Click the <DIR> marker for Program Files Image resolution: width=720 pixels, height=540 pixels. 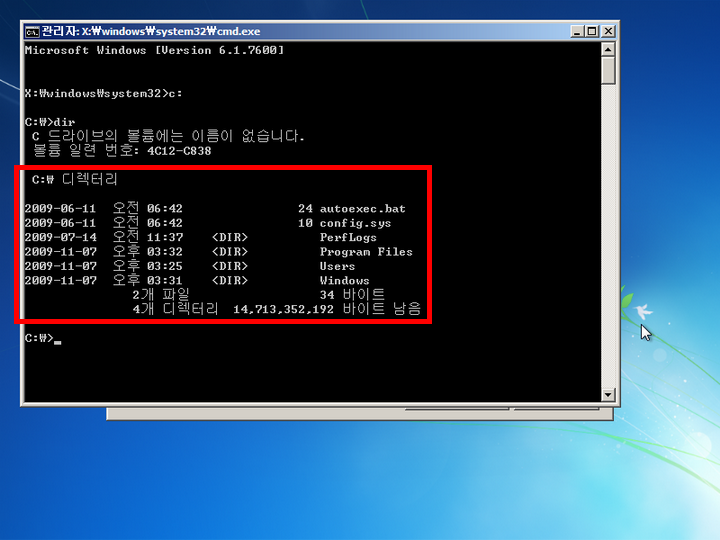point(230,252)
